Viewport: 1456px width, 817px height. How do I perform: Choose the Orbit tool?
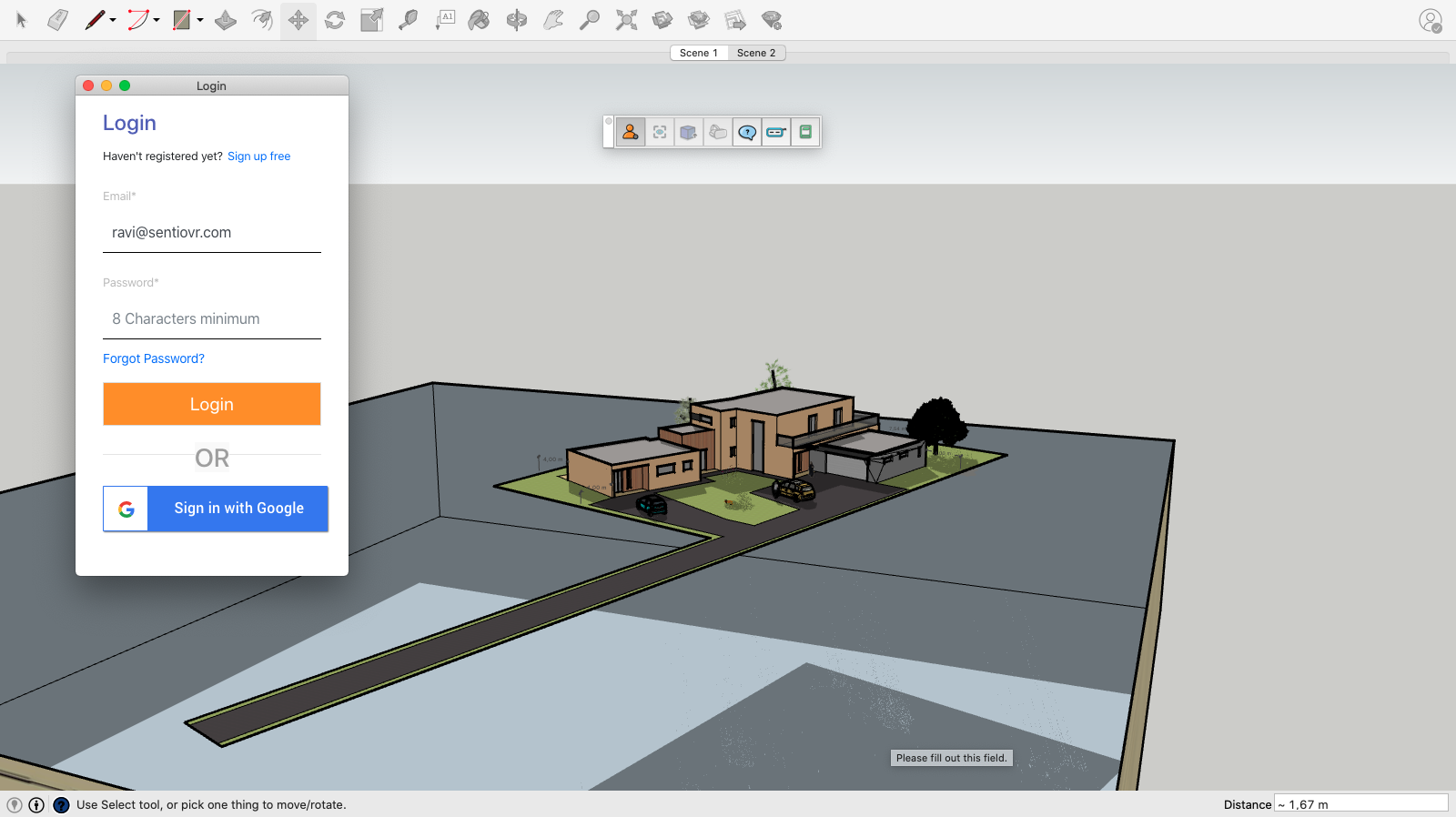(517, 20)
